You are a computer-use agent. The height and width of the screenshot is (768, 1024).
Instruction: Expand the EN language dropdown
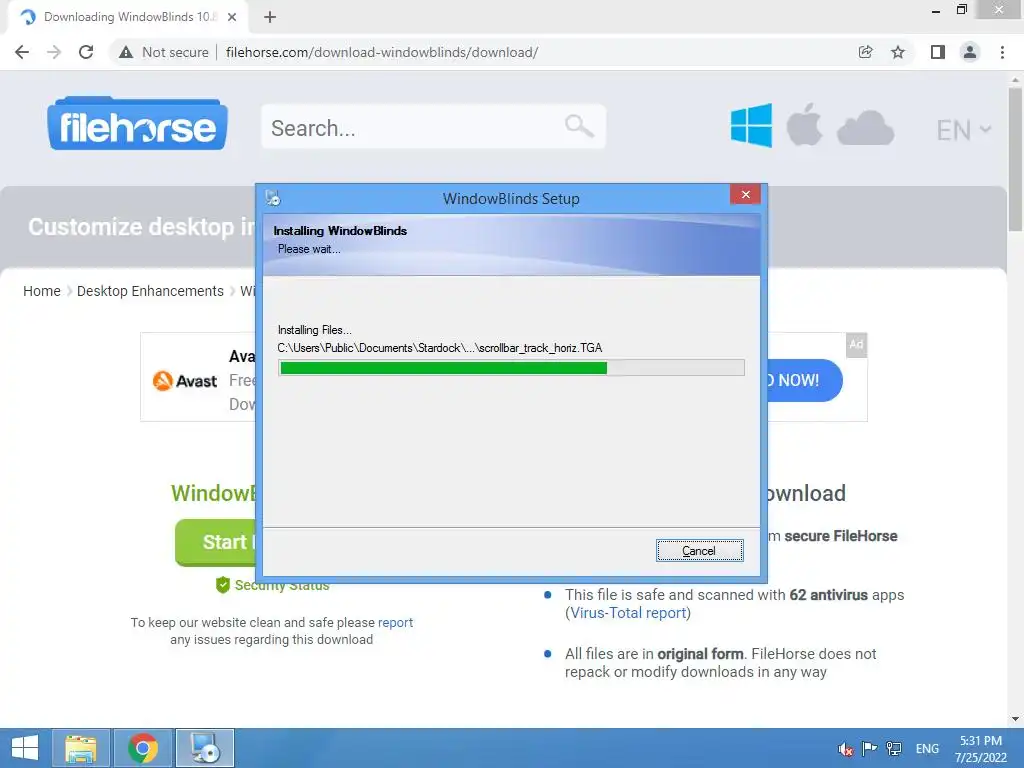tap(963, 130)
